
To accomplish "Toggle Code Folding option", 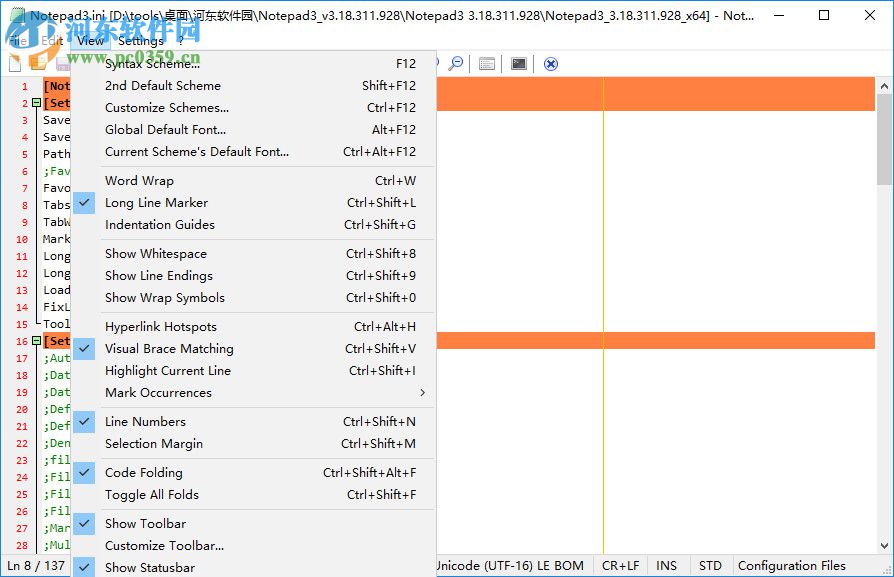I will [254, 472].
